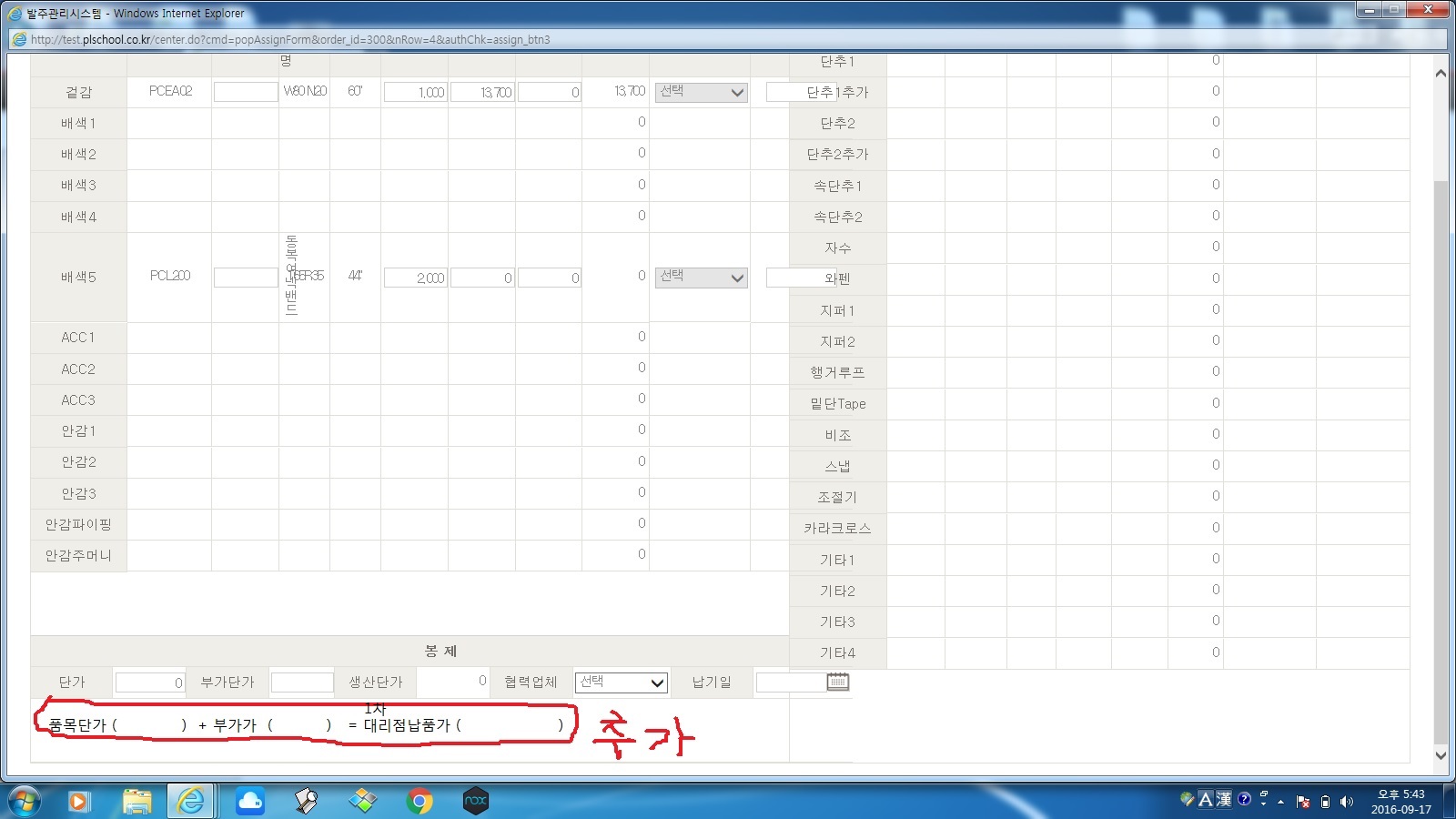
Task: Click the scrollbar up arrow button
Action: [1441, 74]
